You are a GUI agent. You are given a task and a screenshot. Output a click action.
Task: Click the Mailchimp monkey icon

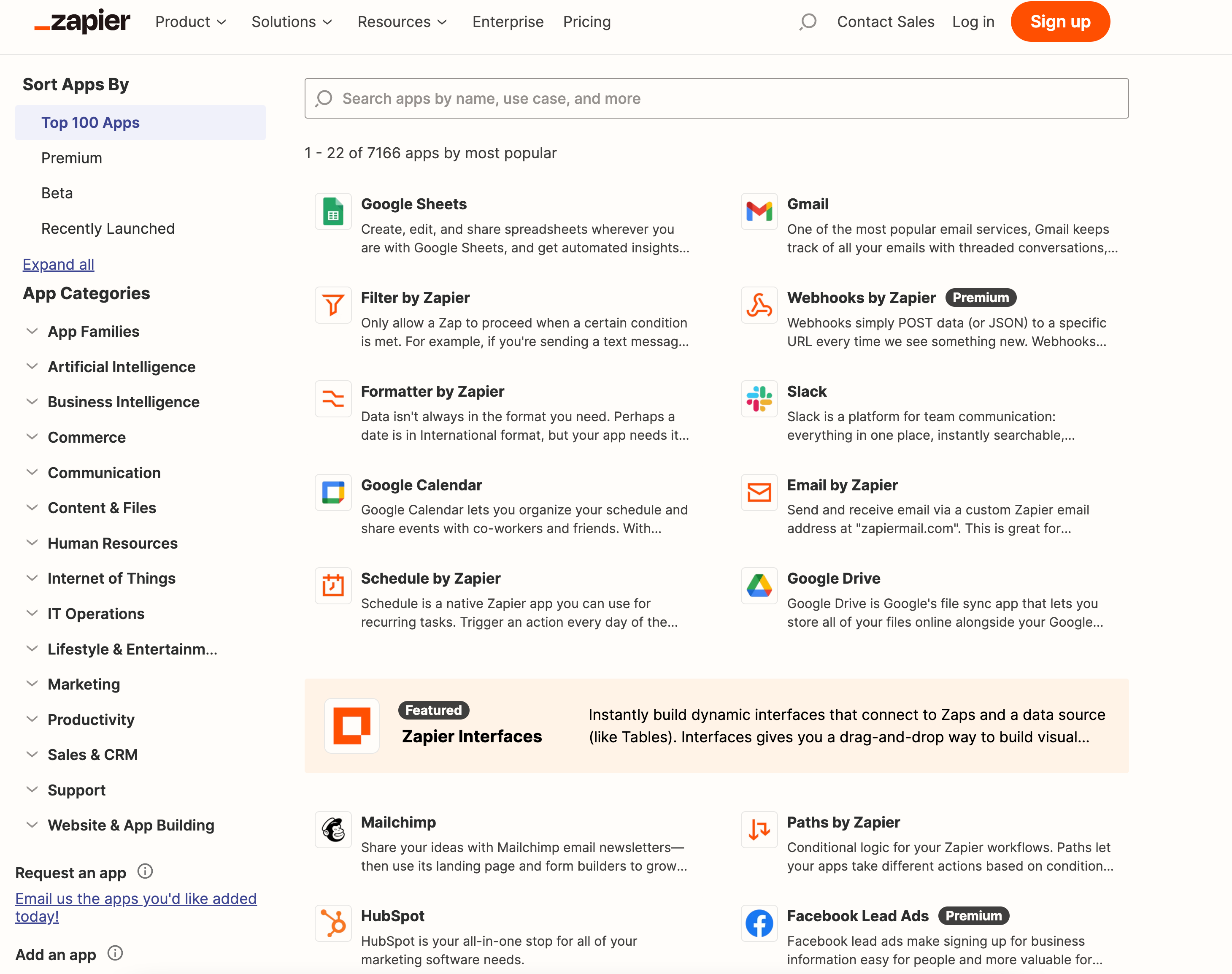coord(333,830)
